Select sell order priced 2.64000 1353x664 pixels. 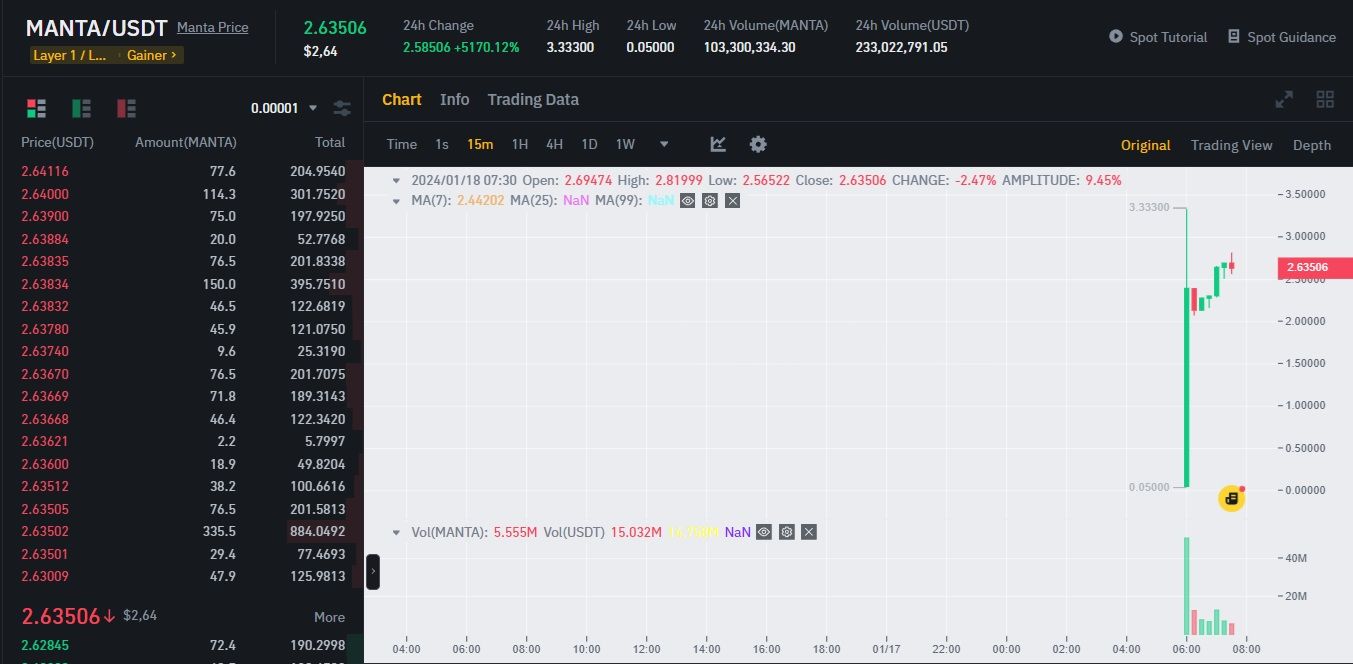click(x=183, y=194)
